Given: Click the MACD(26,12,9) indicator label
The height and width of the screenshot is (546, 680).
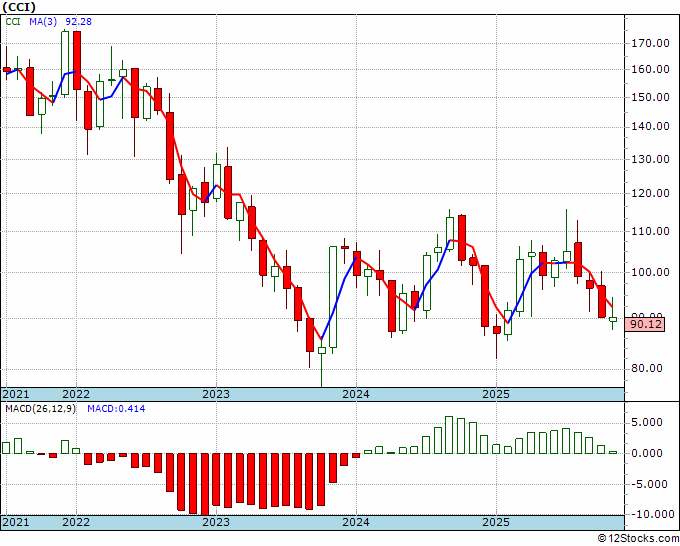Looking at the screenshot, I should pos(40,409).
